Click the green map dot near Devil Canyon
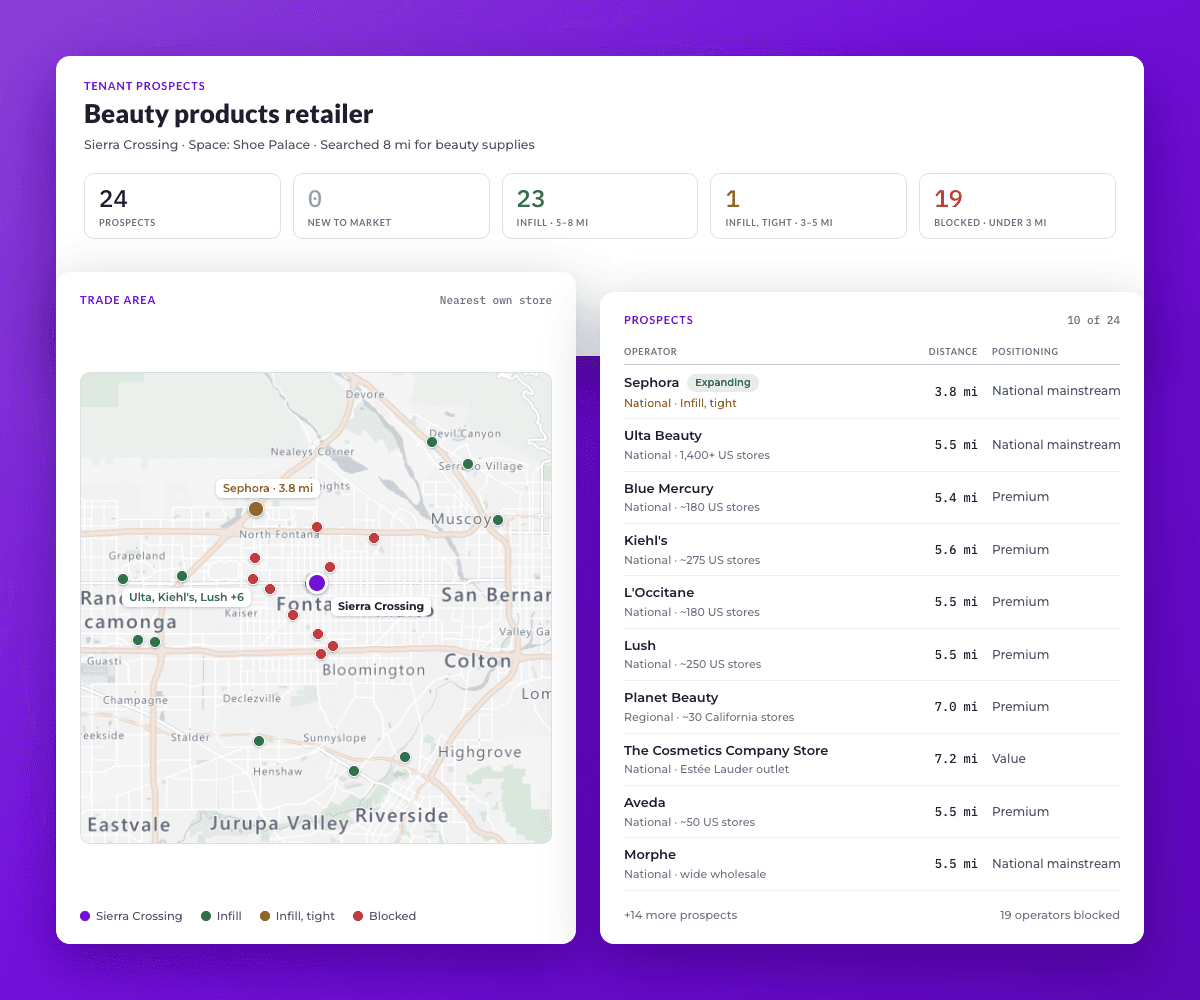 tap(432, 442)
